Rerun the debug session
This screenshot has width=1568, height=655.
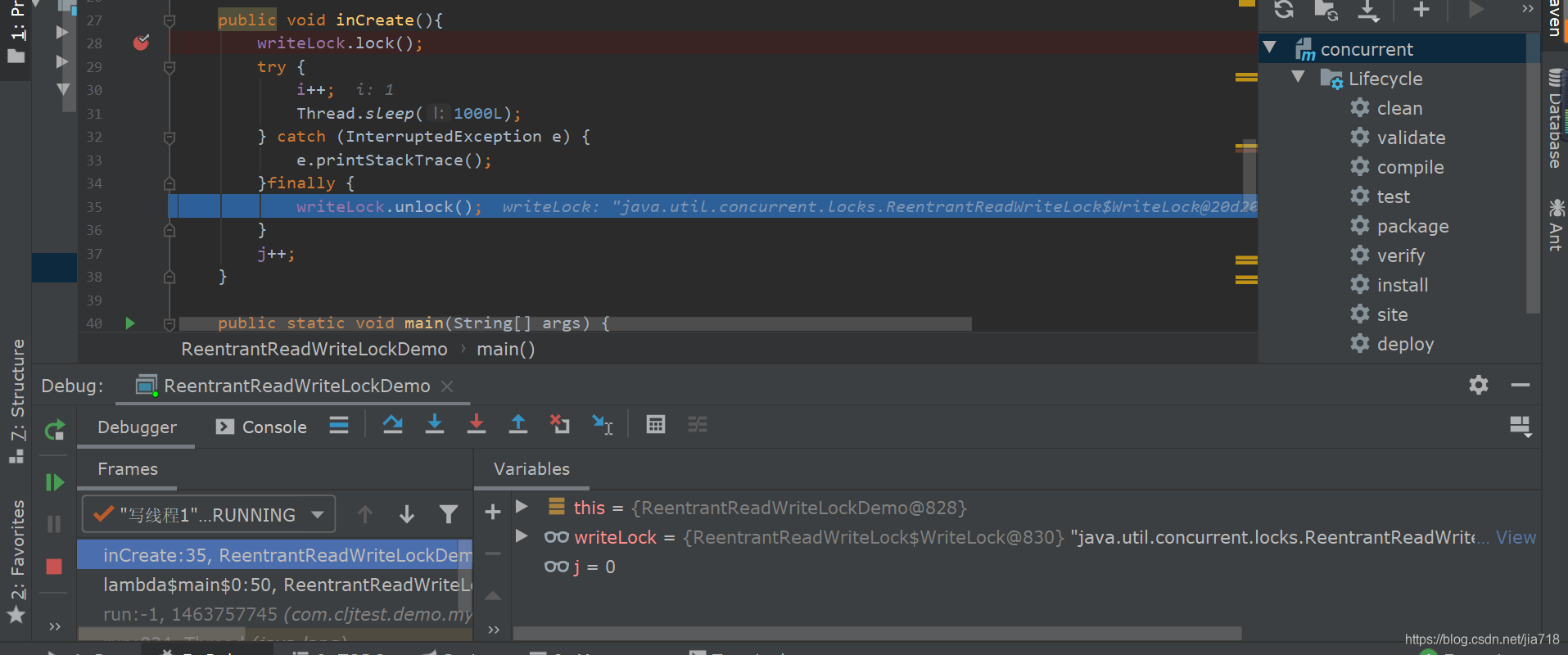coord(54,430)
